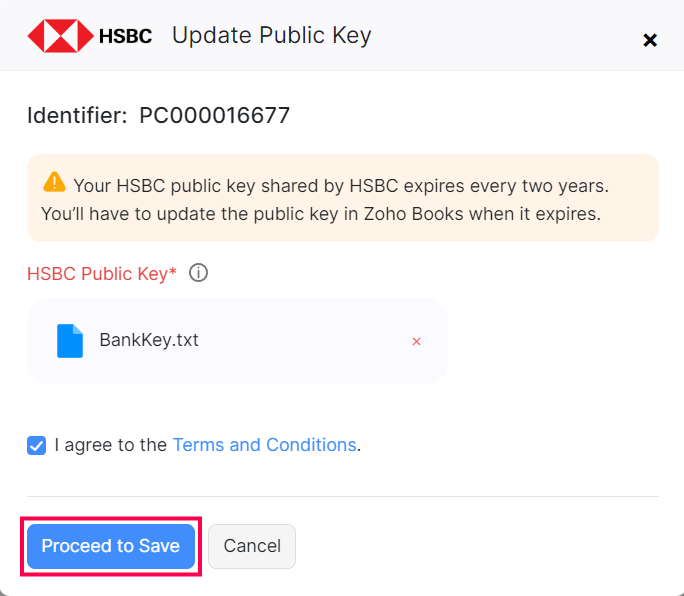Select the identifier value PC000016677

coord(214,116)
